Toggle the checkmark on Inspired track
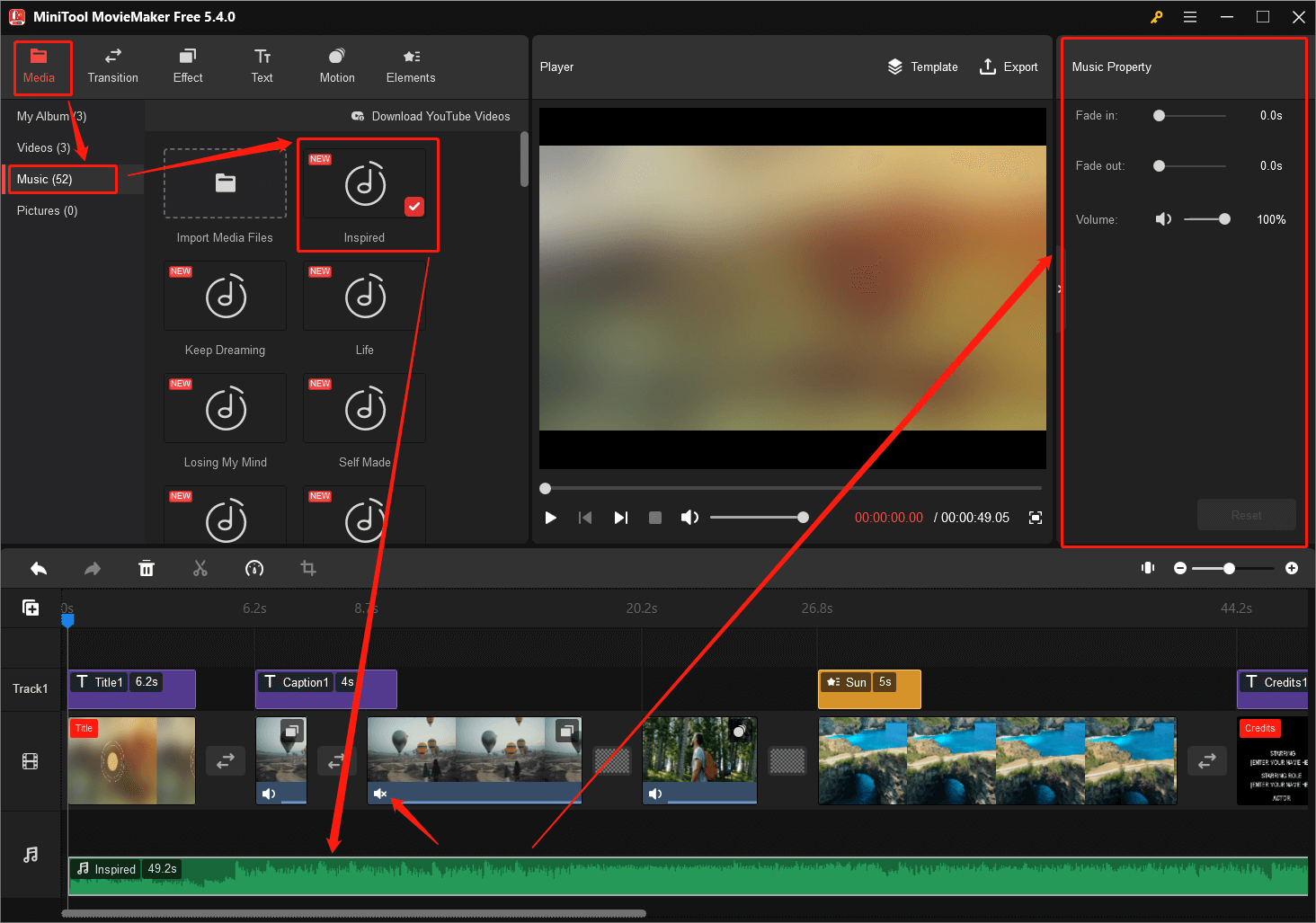The image size is (1316, 923). 413,206
